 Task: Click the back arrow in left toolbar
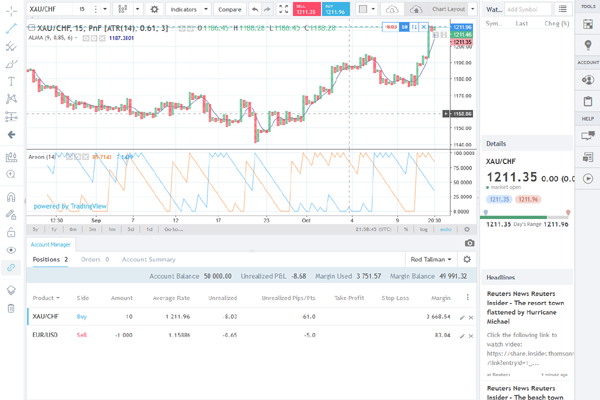click(x=11, y=134)
